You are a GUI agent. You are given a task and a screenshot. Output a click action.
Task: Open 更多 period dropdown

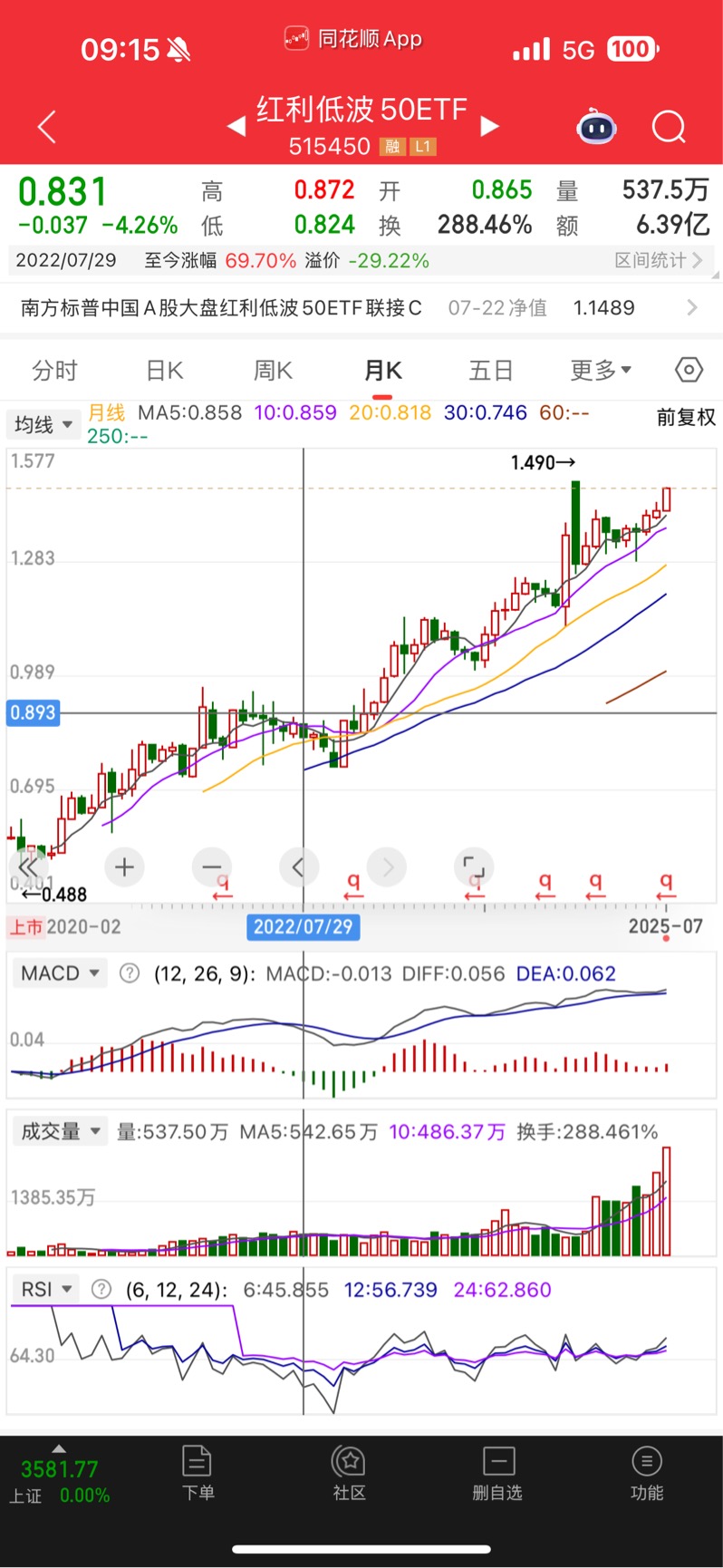[x=601, y=370]
